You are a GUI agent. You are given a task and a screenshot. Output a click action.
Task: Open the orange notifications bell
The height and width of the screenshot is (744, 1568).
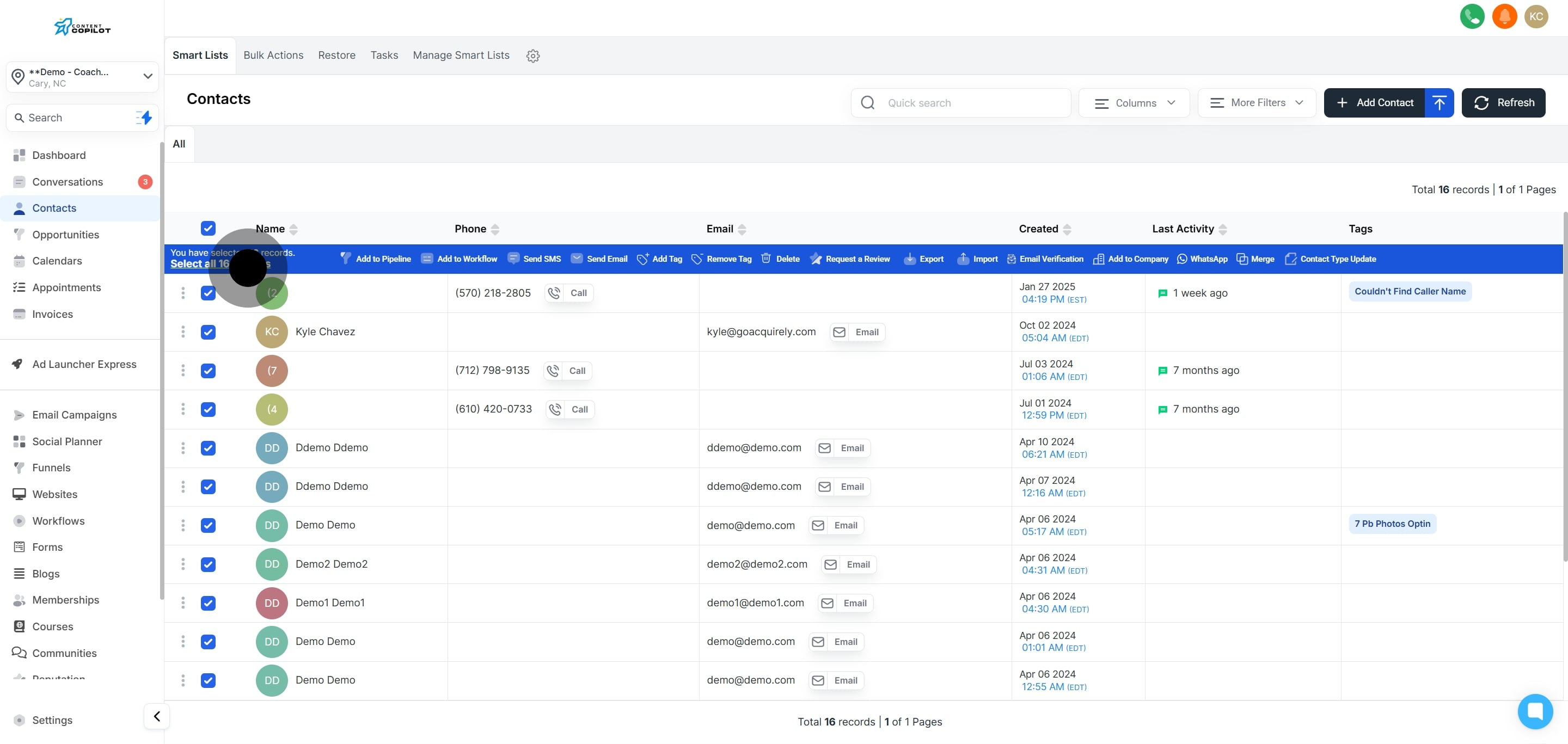[x=1504, y=16]
